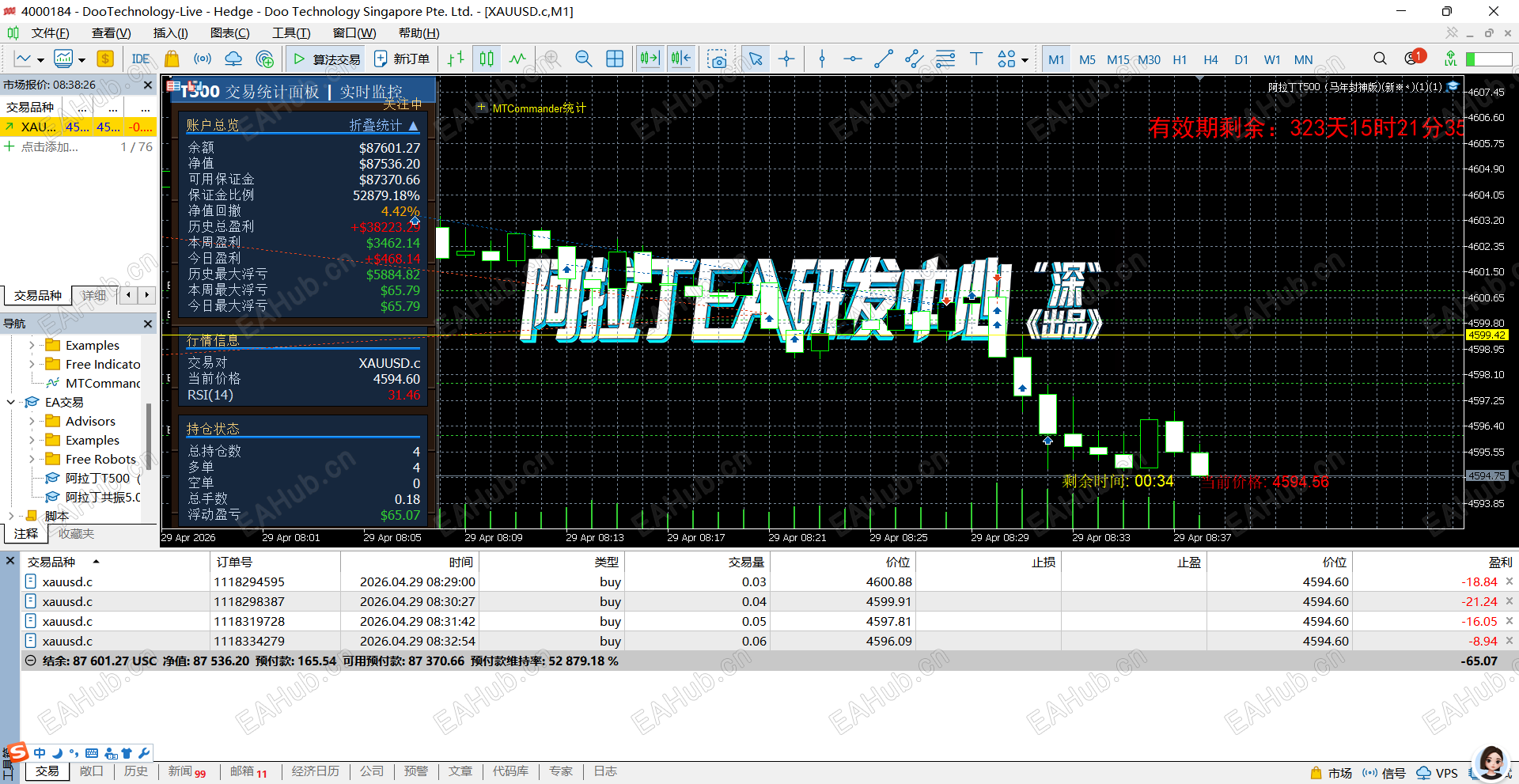Select the H4 timeframe

pos(1210,59)
